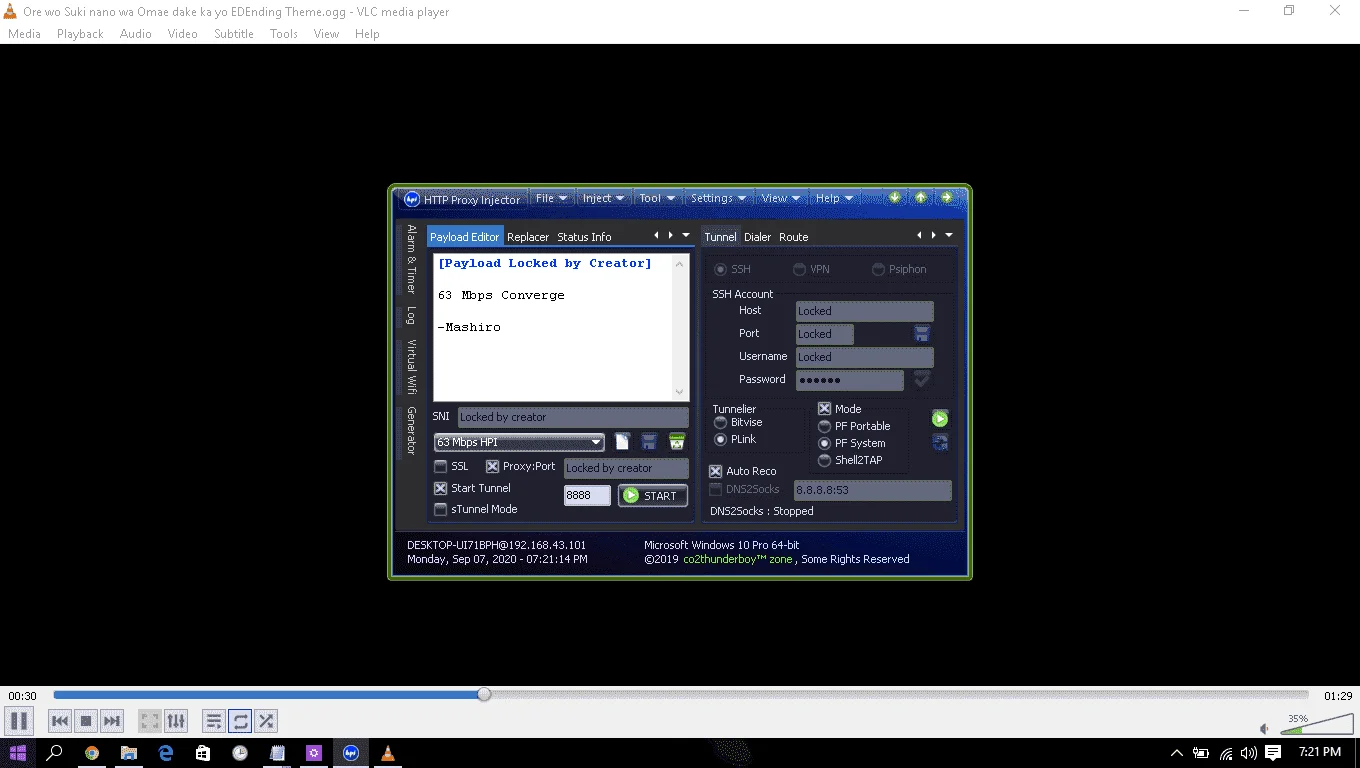
Task: Uncheck the Proxy:Port checkbox
Action: 492,466
